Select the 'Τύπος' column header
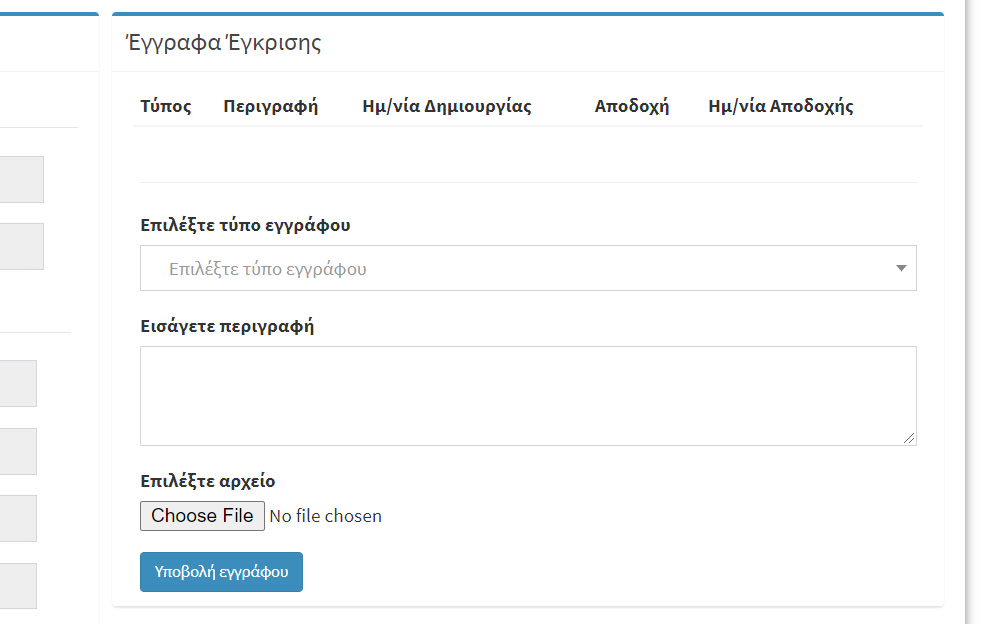Image resolution: width=999 pixels, height=624 pixels. [166, 106]
